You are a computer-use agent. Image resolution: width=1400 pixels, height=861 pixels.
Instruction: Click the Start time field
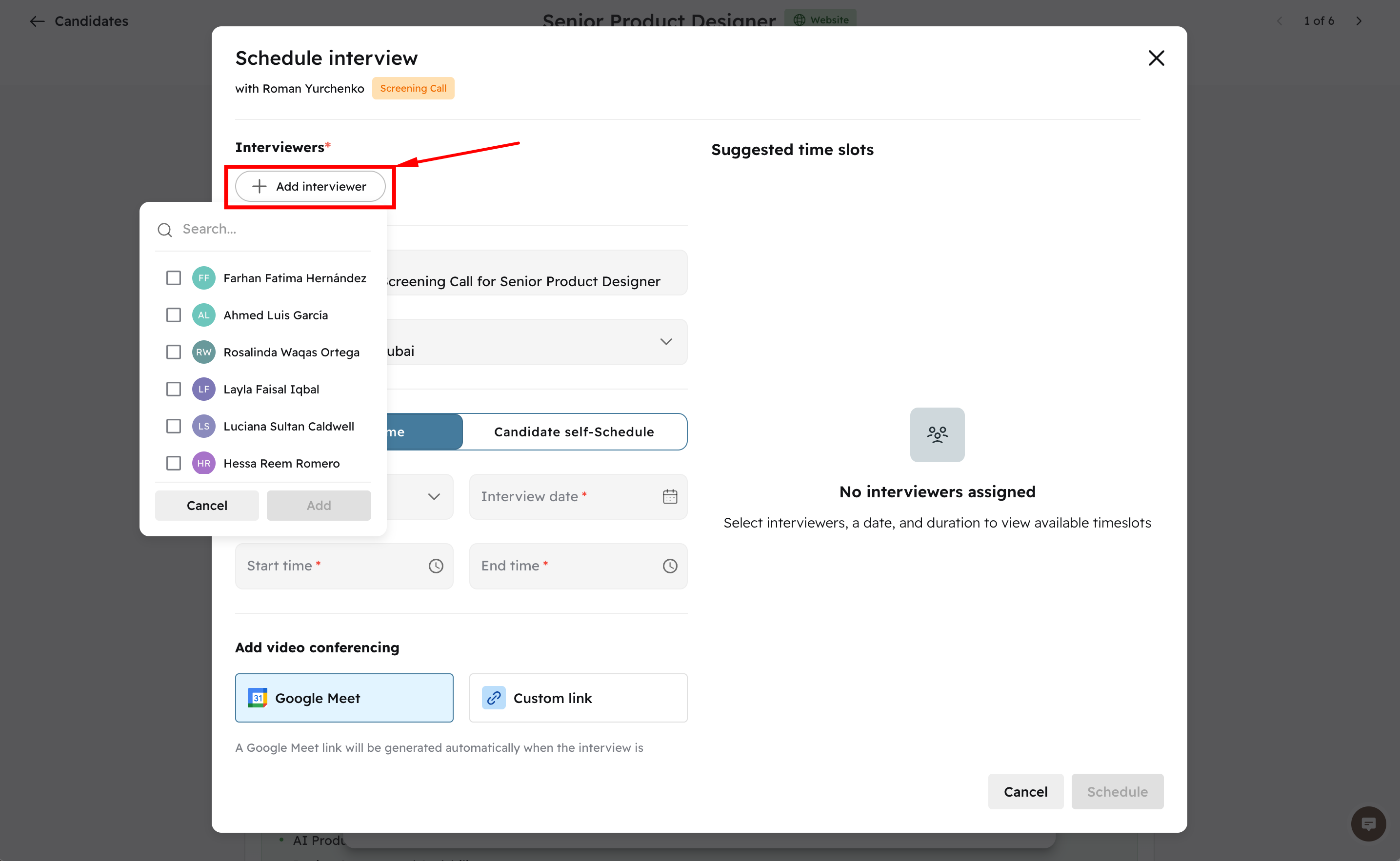pyautogui.click(x=344, y=566)
